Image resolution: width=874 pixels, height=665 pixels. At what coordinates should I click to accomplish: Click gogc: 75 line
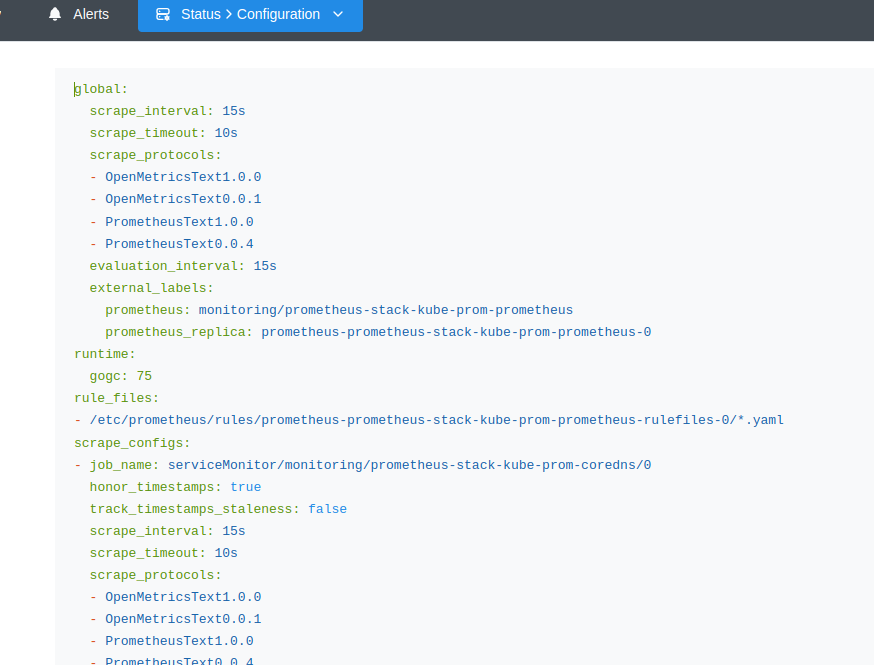(120, 376)
